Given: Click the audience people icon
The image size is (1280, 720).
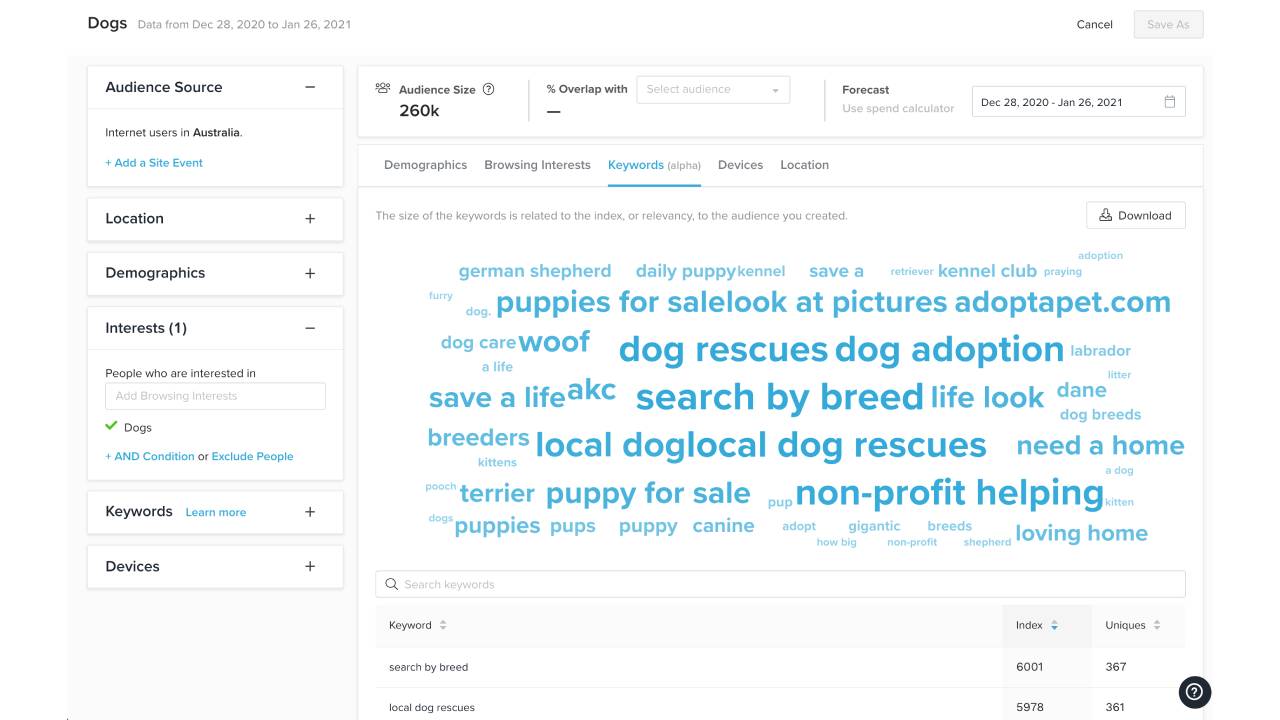Looking at the screenshot, I should click(383, 88).
